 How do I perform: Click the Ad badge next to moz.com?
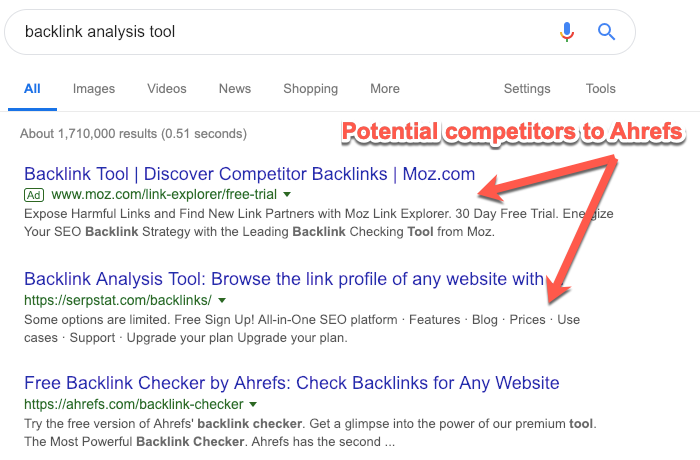pyautogui.click(x=34, y=194)
